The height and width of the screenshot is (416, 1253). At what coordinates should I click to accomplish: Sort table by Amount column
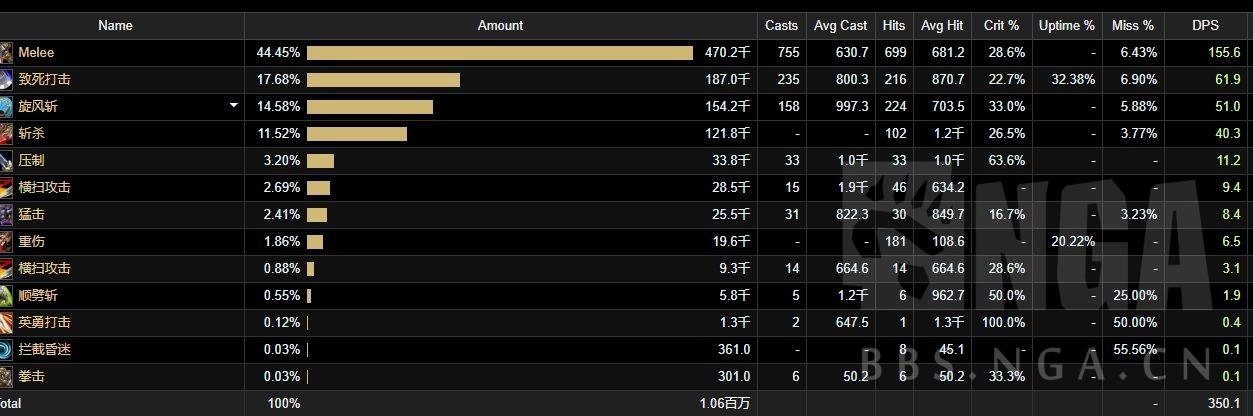(500, 26)
